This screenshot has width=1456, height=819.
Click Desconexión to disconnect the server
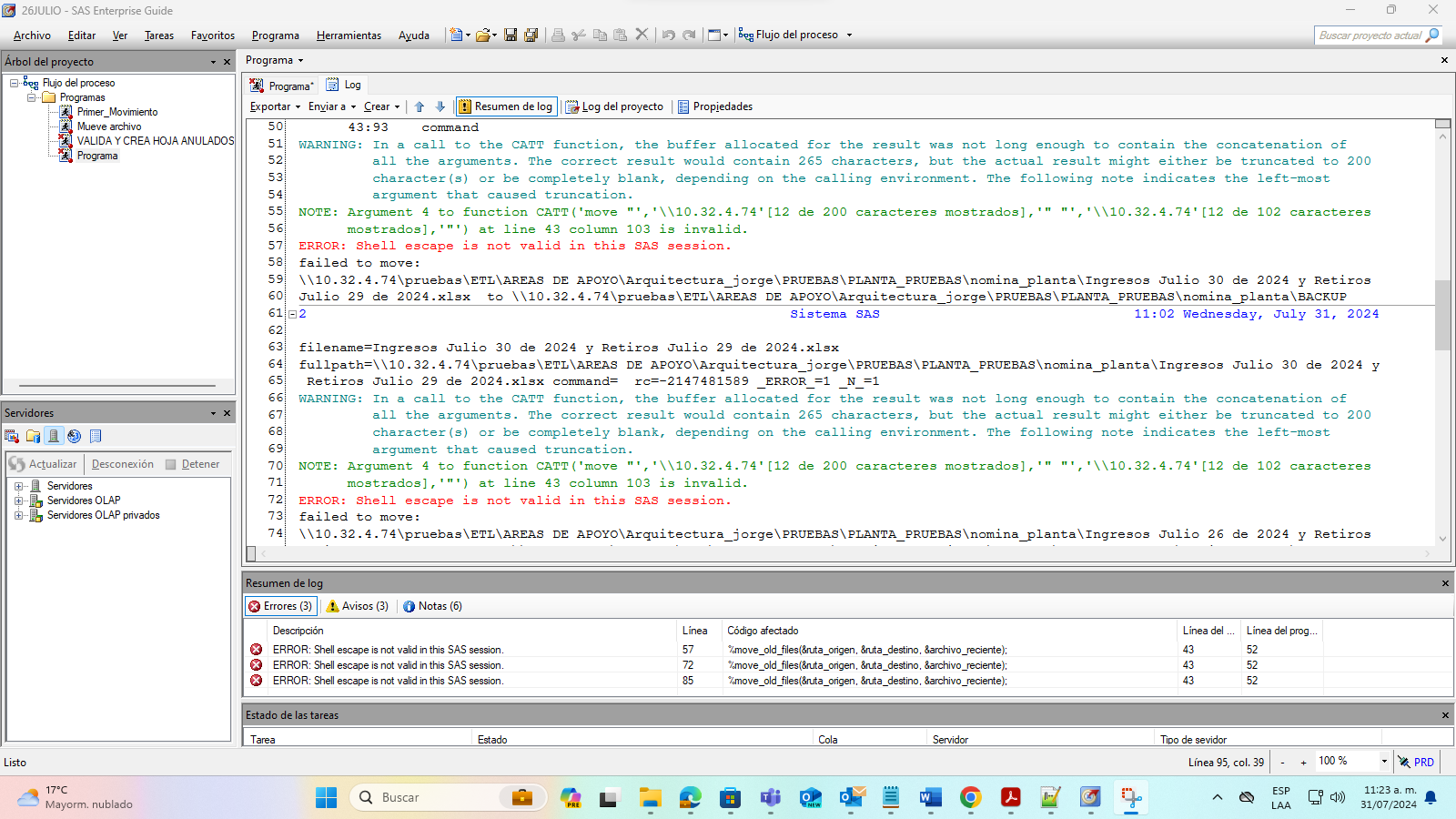[122, 463]
